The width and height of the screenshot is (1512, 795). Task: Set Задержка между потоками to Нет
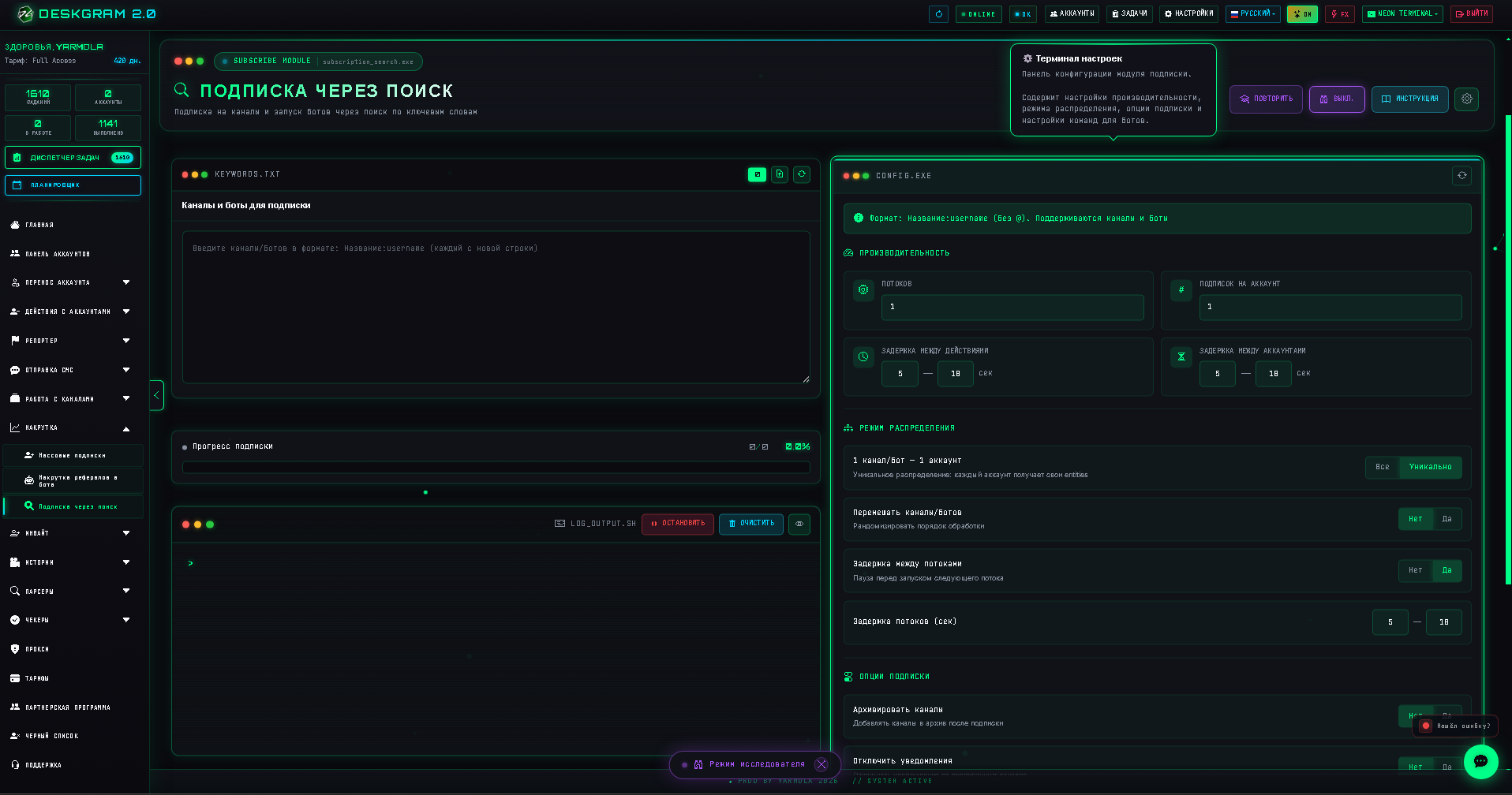click(x=1415, y=570)
